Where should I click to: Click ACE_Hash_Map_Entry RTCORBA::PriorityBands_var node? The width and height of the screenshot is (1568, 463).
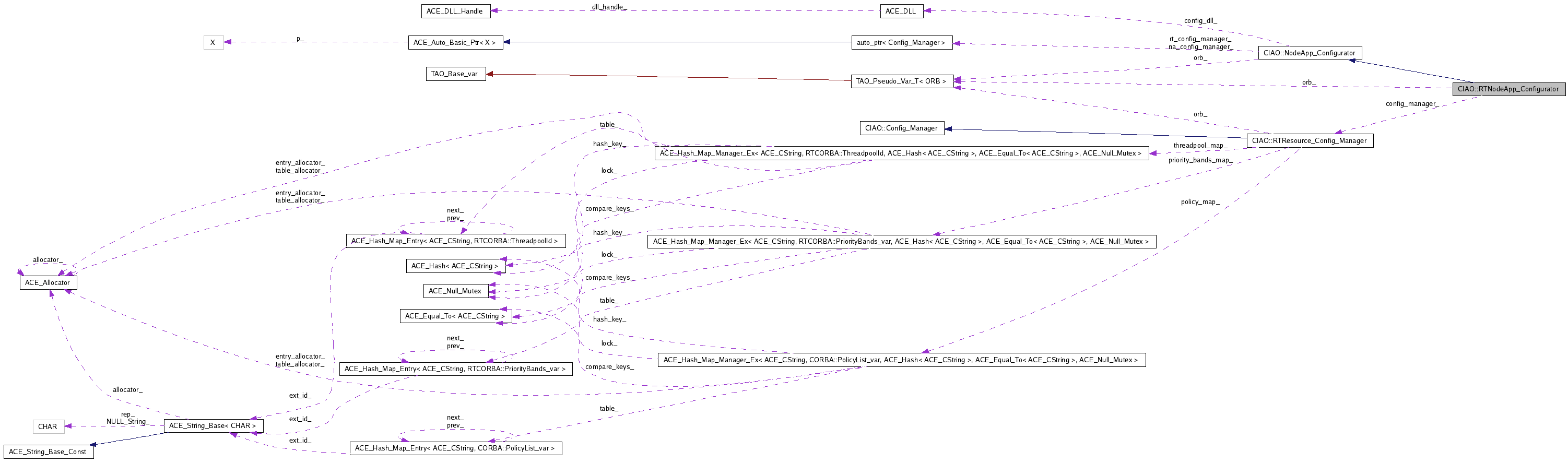pos(455,369)
